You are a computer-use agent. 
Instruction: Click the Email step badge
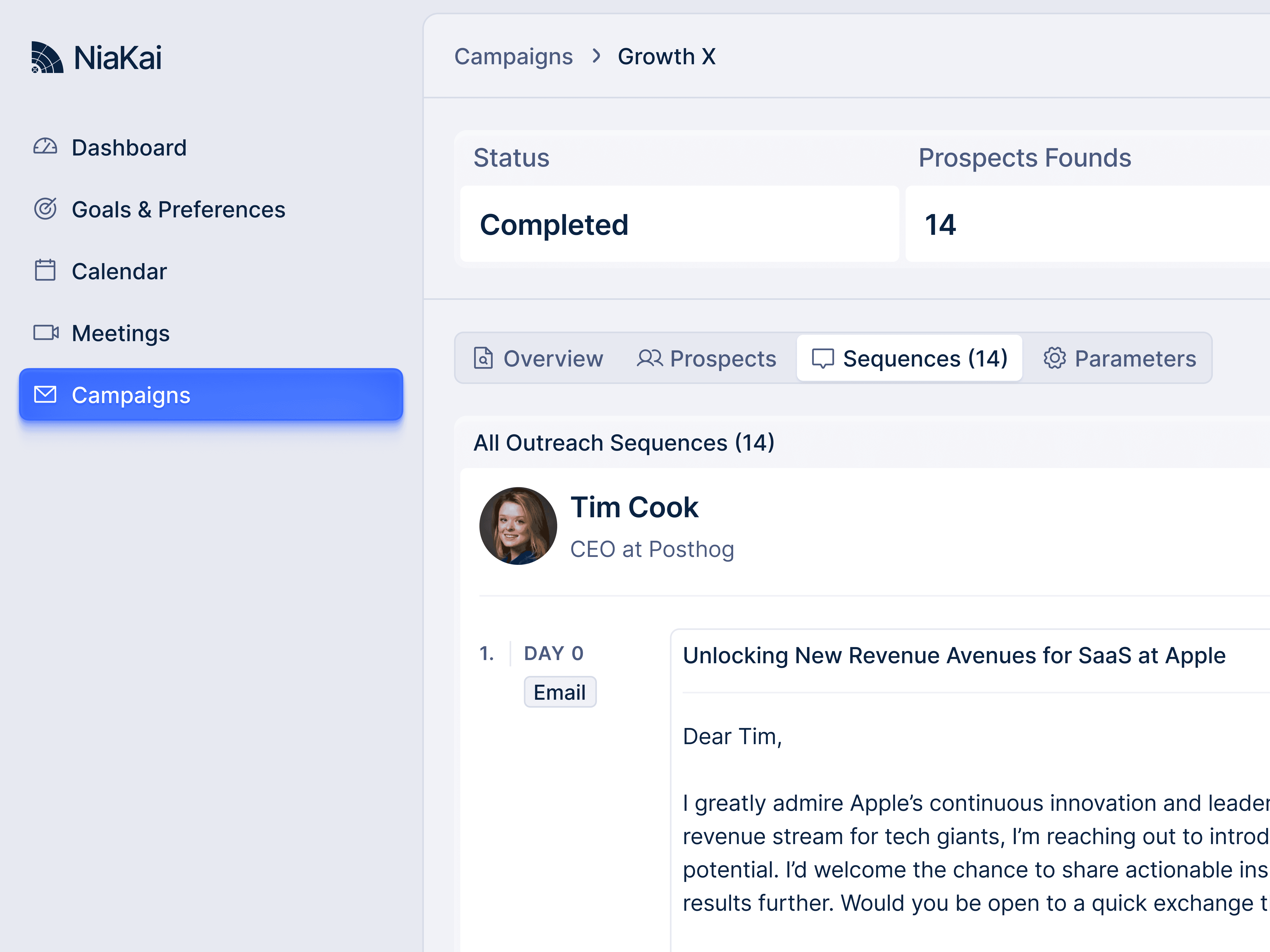(x=560, y=692)
